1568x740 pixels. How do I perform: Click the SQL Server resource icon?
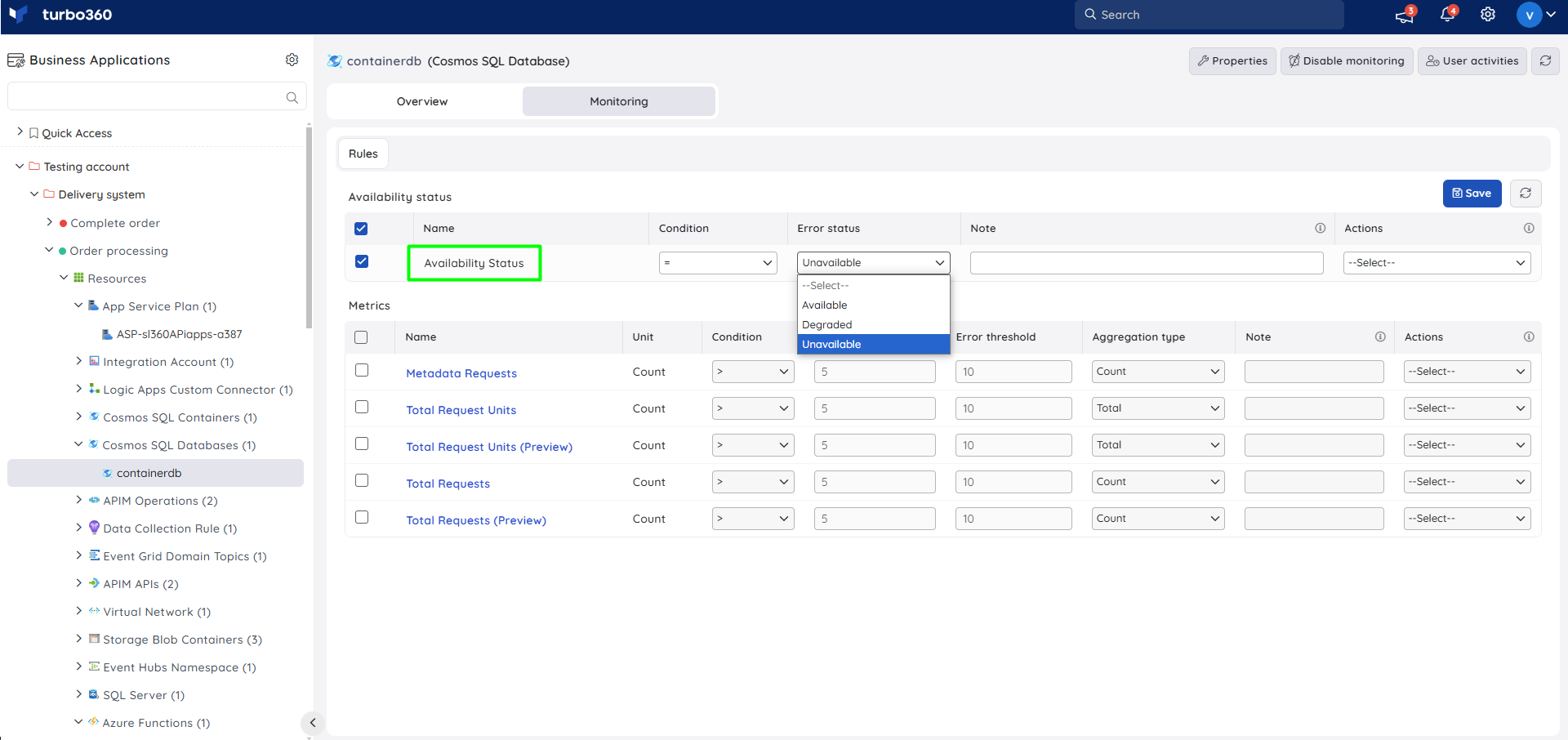click(94, 694)
